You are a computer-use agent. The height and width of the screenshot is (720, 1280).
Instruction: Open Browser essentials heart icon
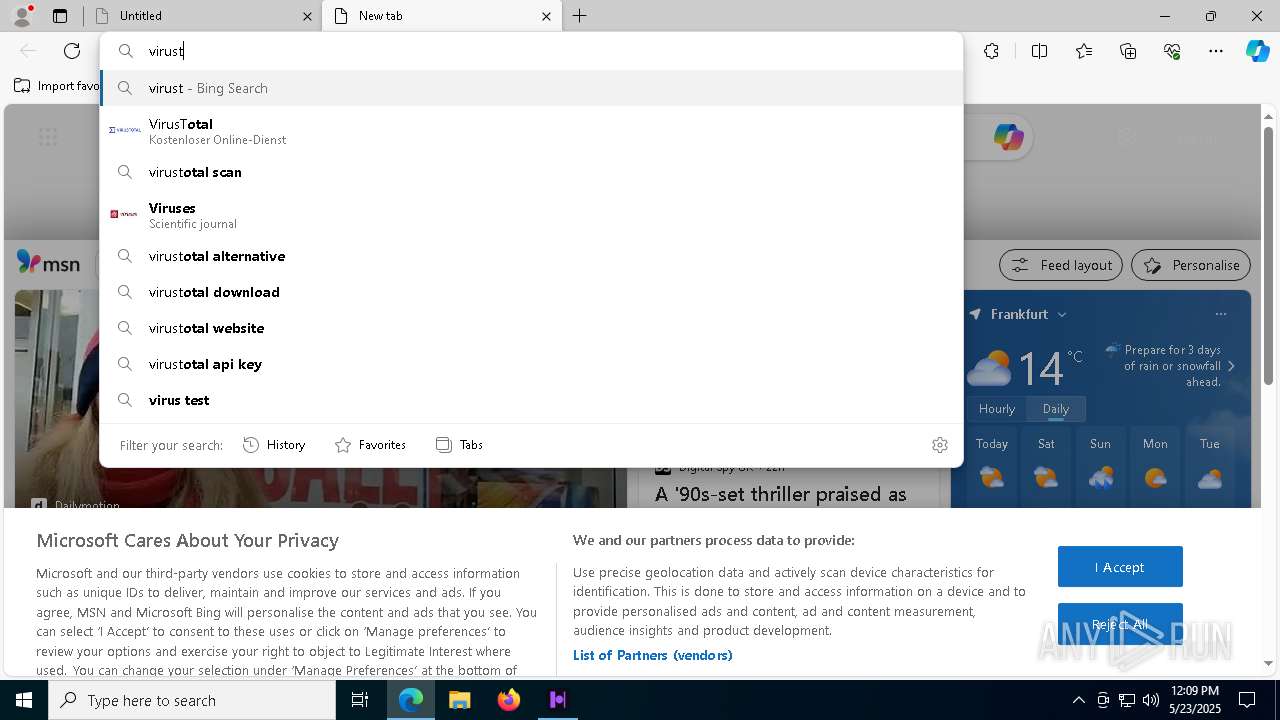[x=1172, y=51]
